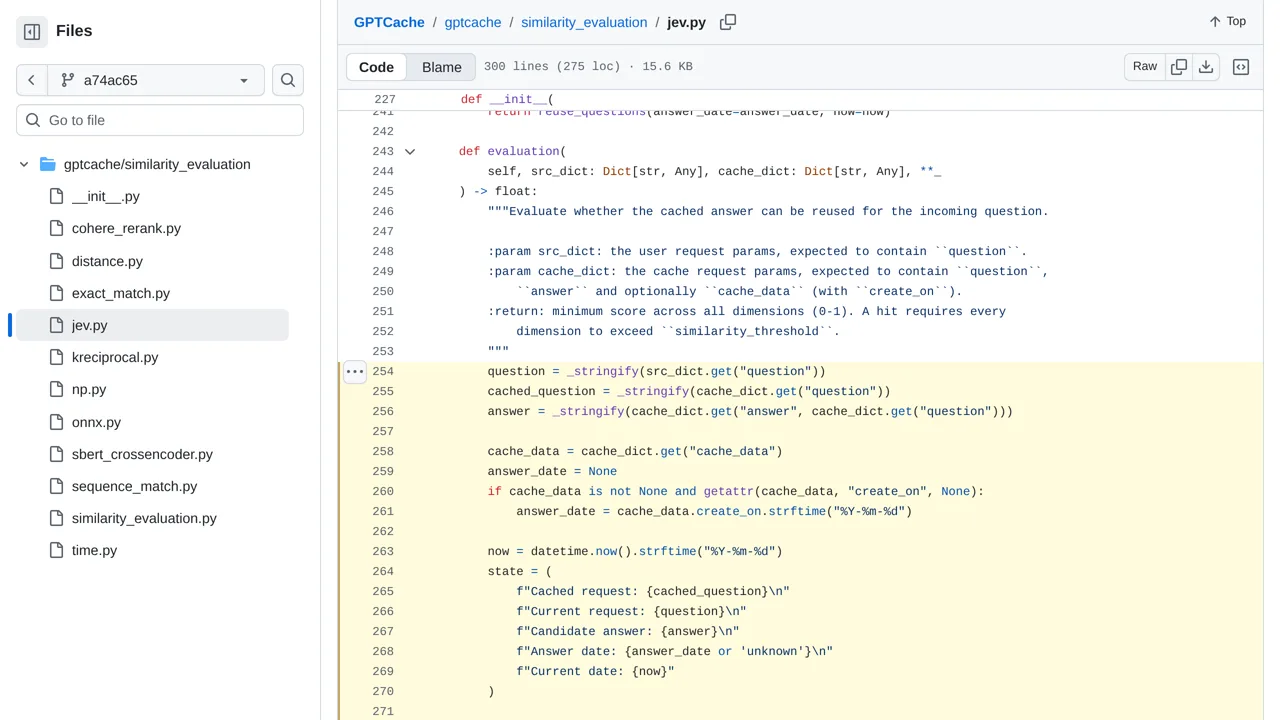Click the file icon beside cohere_rerank.py
1280x720 pixels.
pyautogui.click(x=57, y=229)
